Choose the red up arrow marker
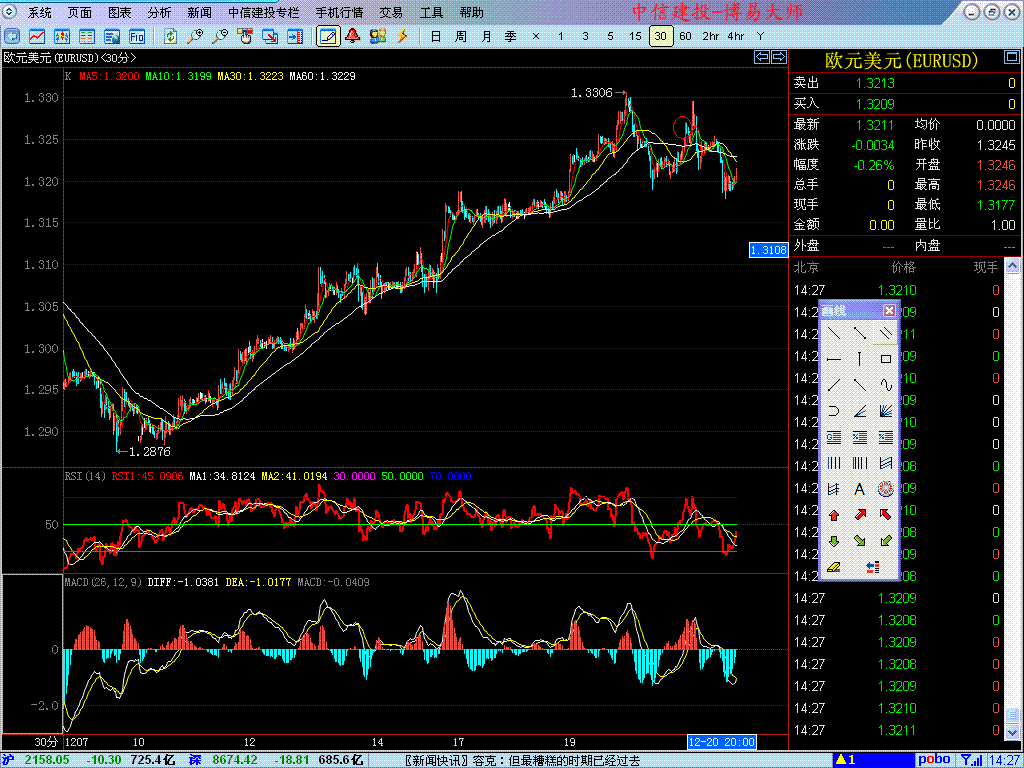The height and width of the screenshot is (768, 1024). [x=833, y=515]
